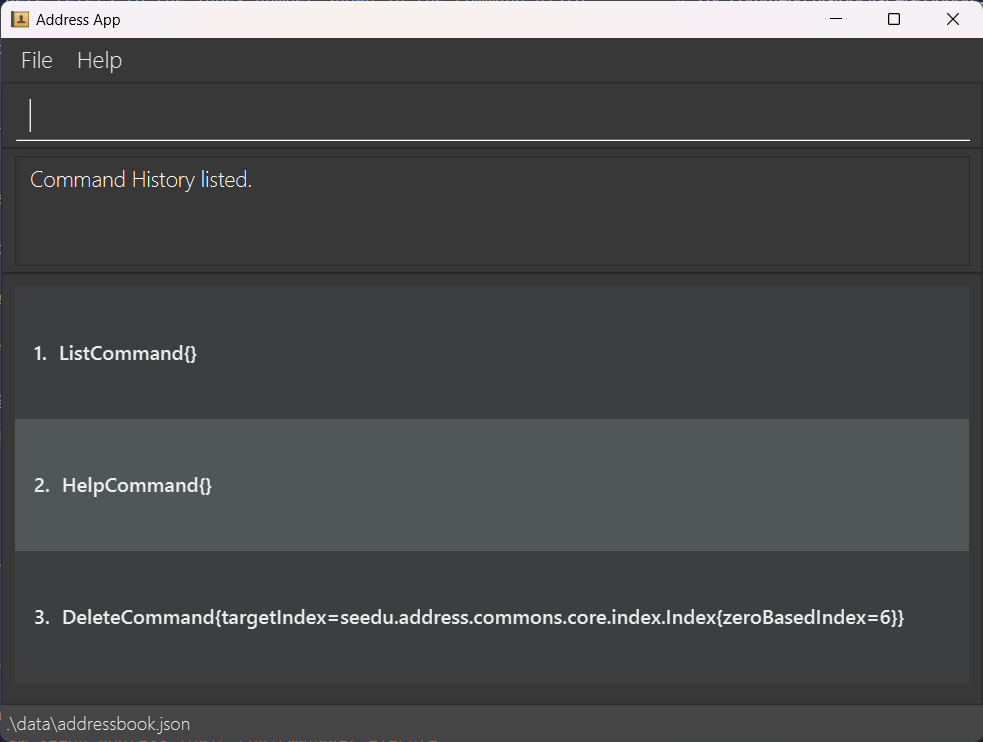Maximize the Address App window

[x=894, y=19]
